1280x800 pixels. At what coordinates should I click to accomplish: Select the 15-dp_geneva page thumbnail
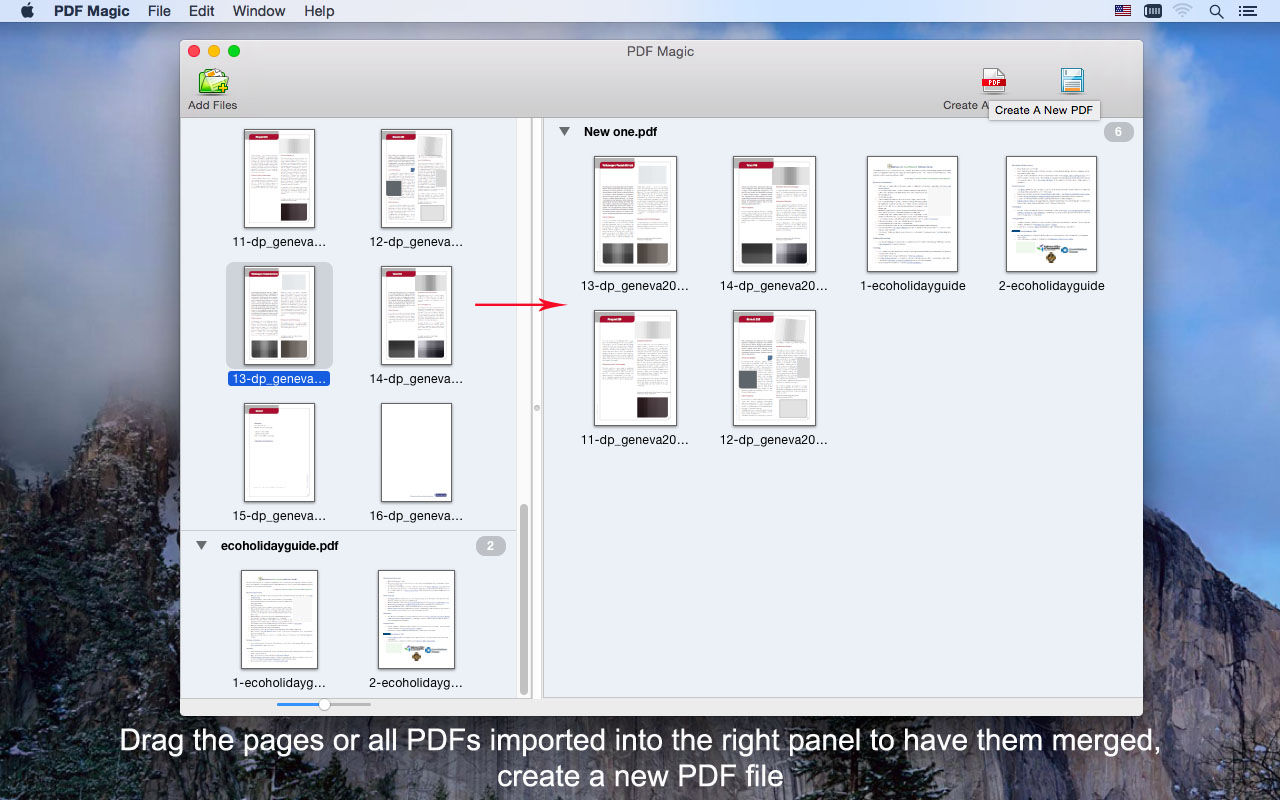(x=279, y=452)
